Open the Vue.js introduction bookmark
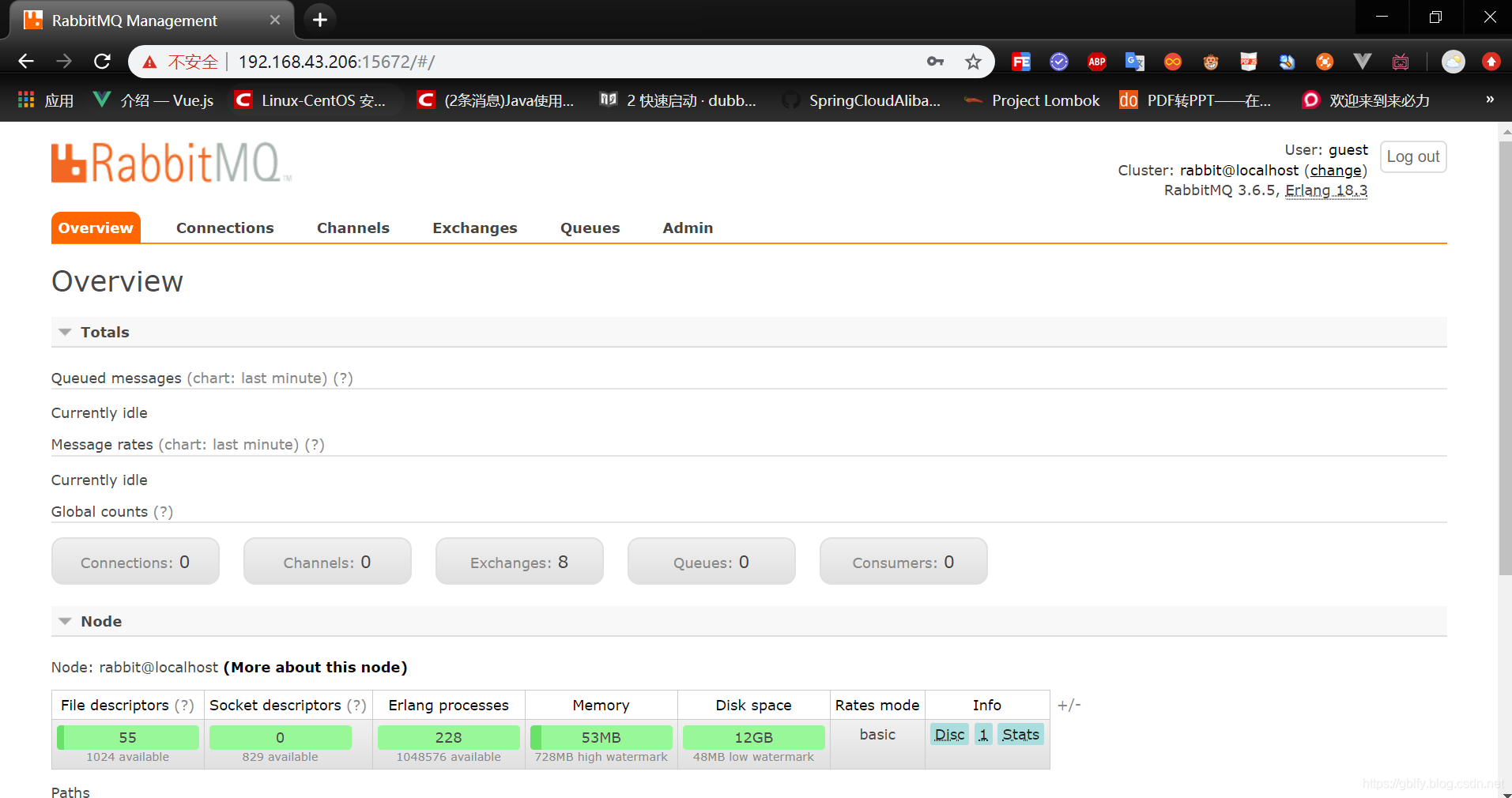 (x=154, y=100)
